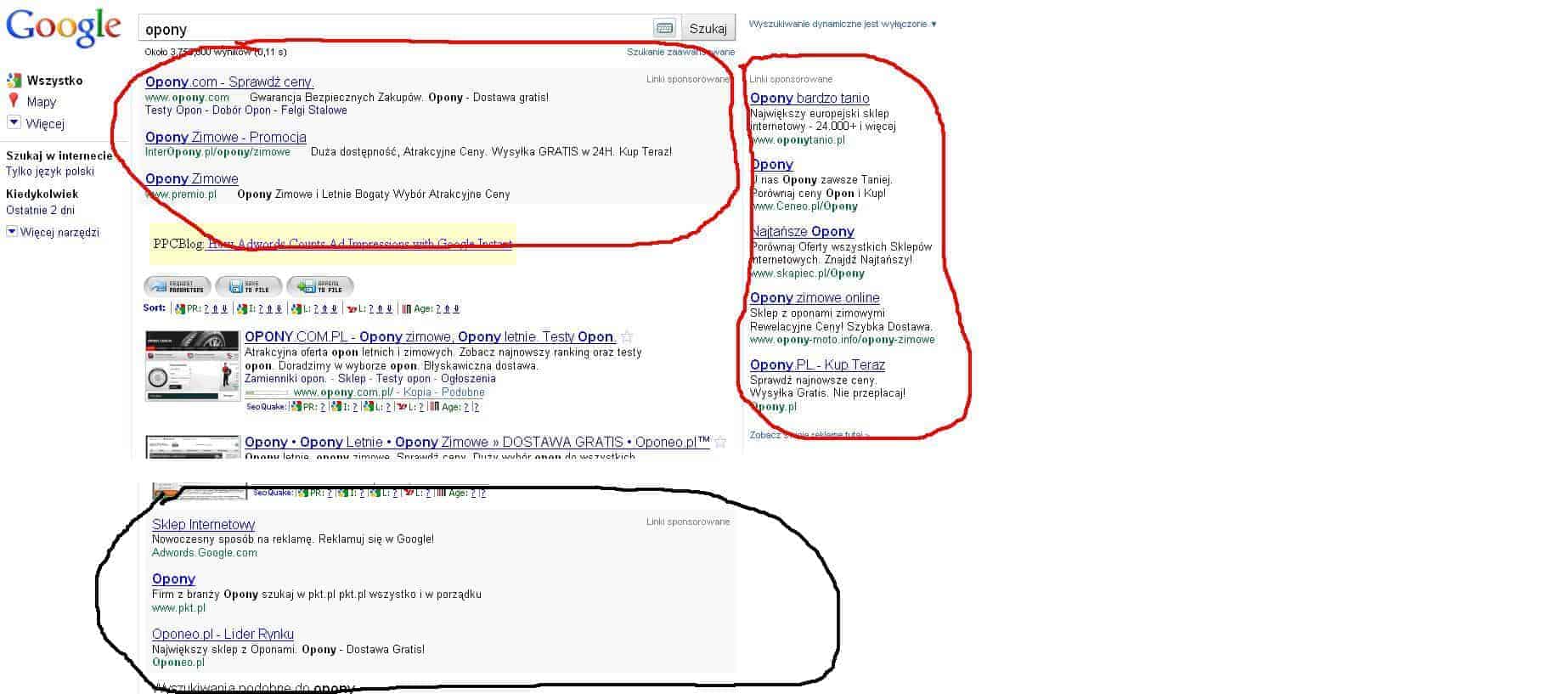Click the Google PR icon in Sort bar
1568x694 pixels.
pos(180,309)
